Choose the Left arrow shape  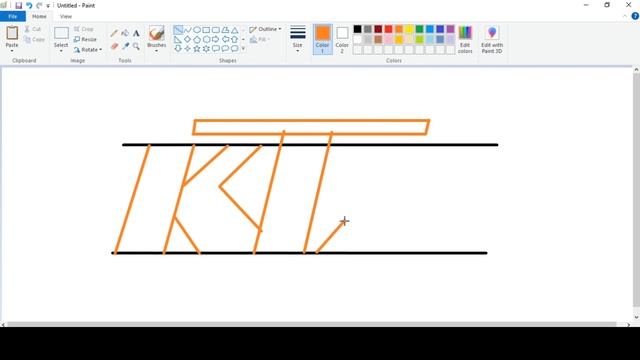225,40
